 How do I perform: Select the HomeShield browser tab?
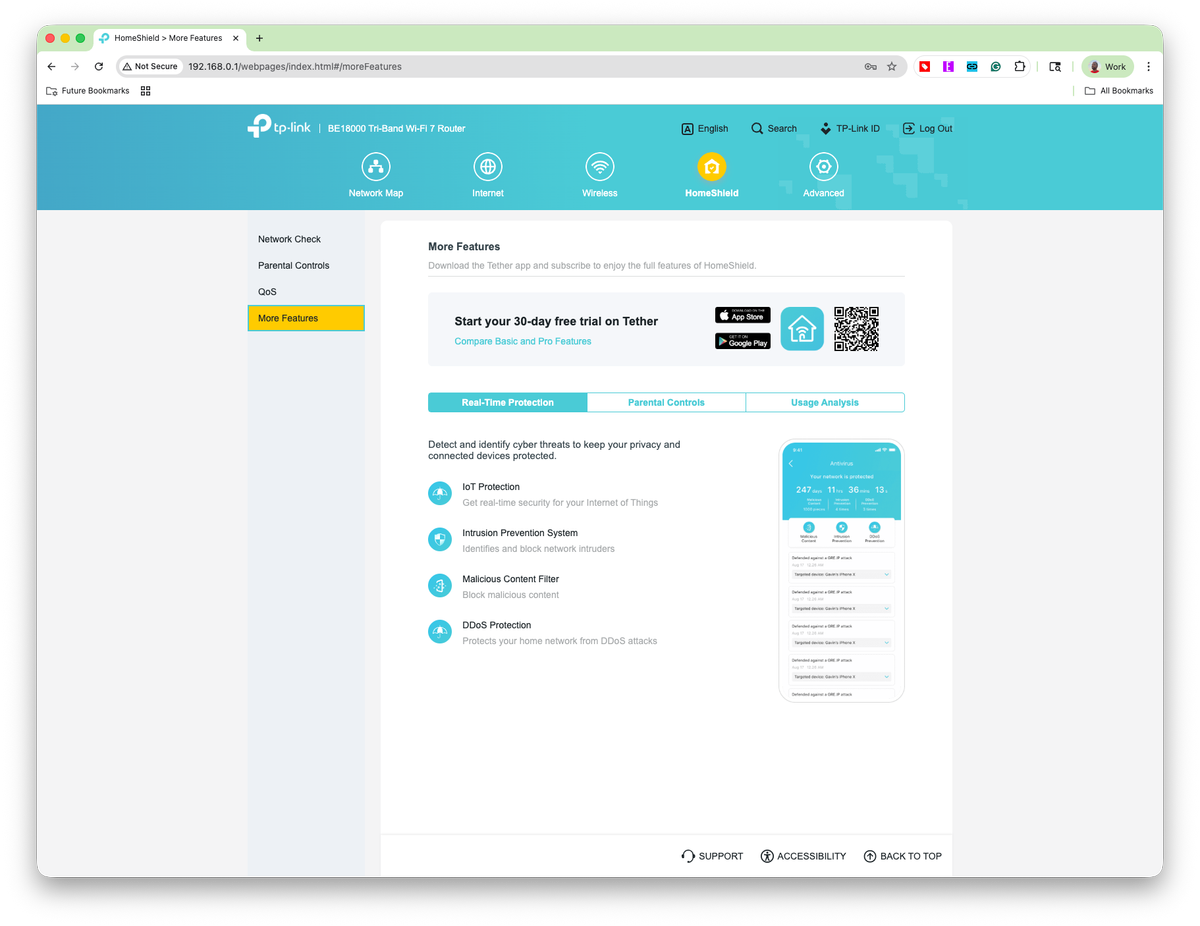(x=167, y=38)
